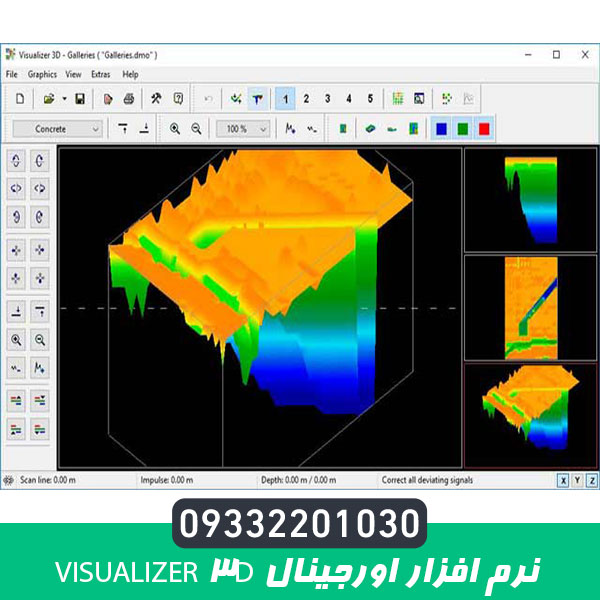600x600 pixels.
Task: Click the "Correct all deviating signals" status text
Action: 427,480
